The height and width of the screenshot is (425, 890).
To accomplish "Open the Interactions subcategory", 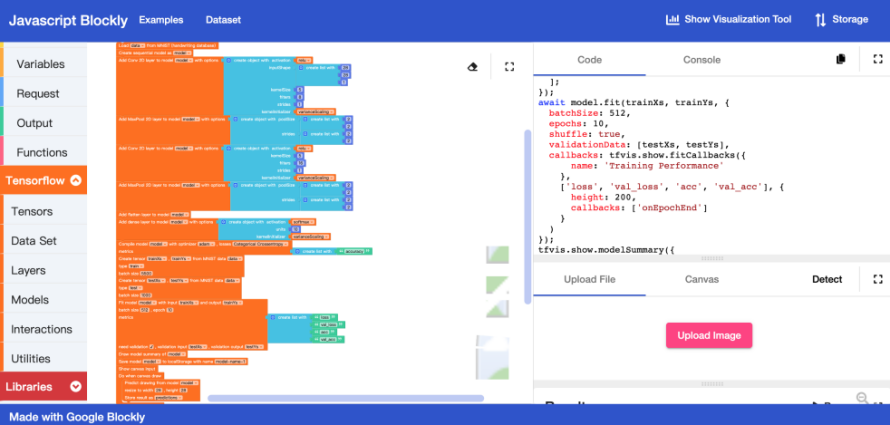I will coord(45,329).
